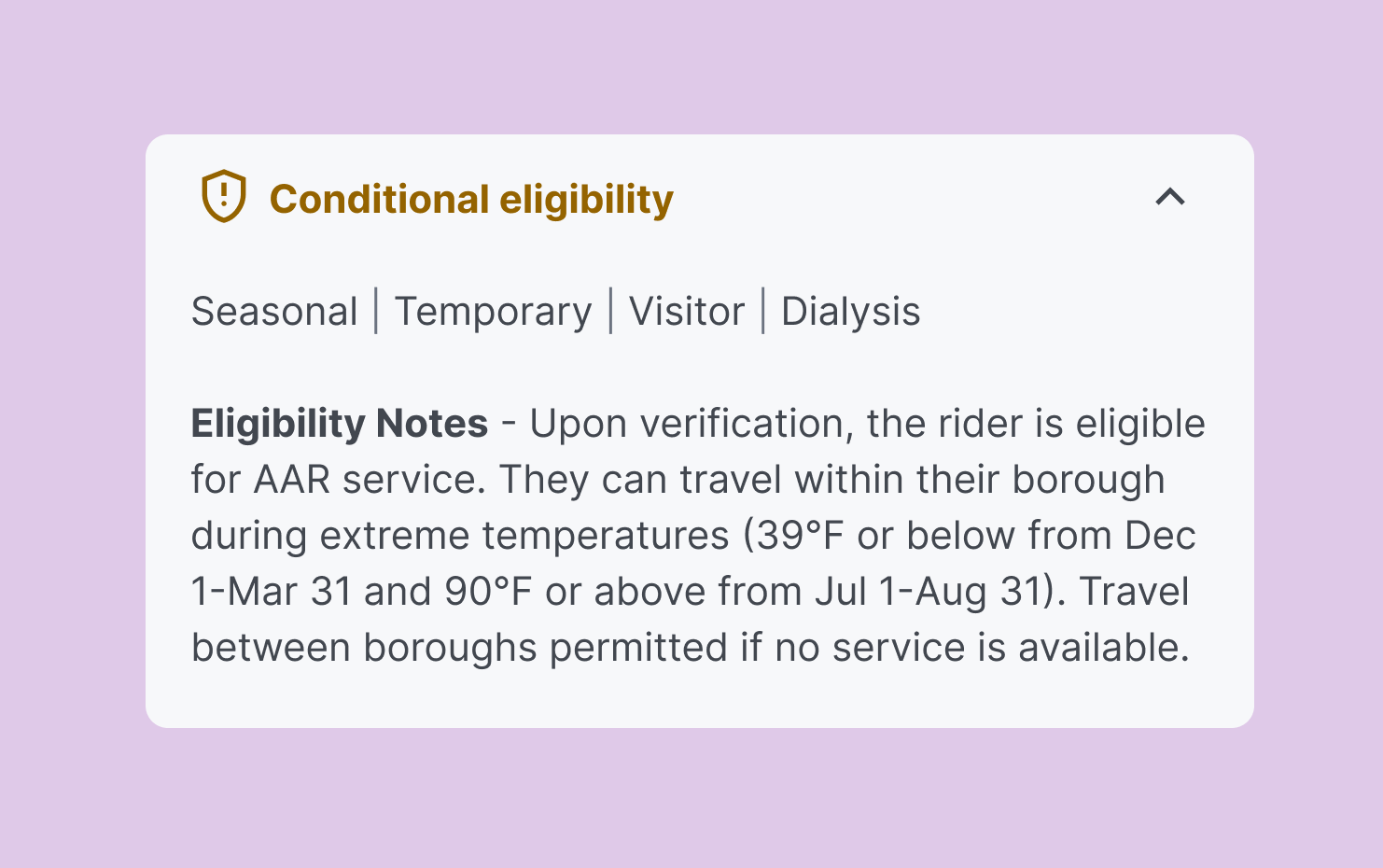Screen dimensions: 1383x868
Task: Collapse the Conditional eligibility panel using the chevron
Action: click(1170, 197)
